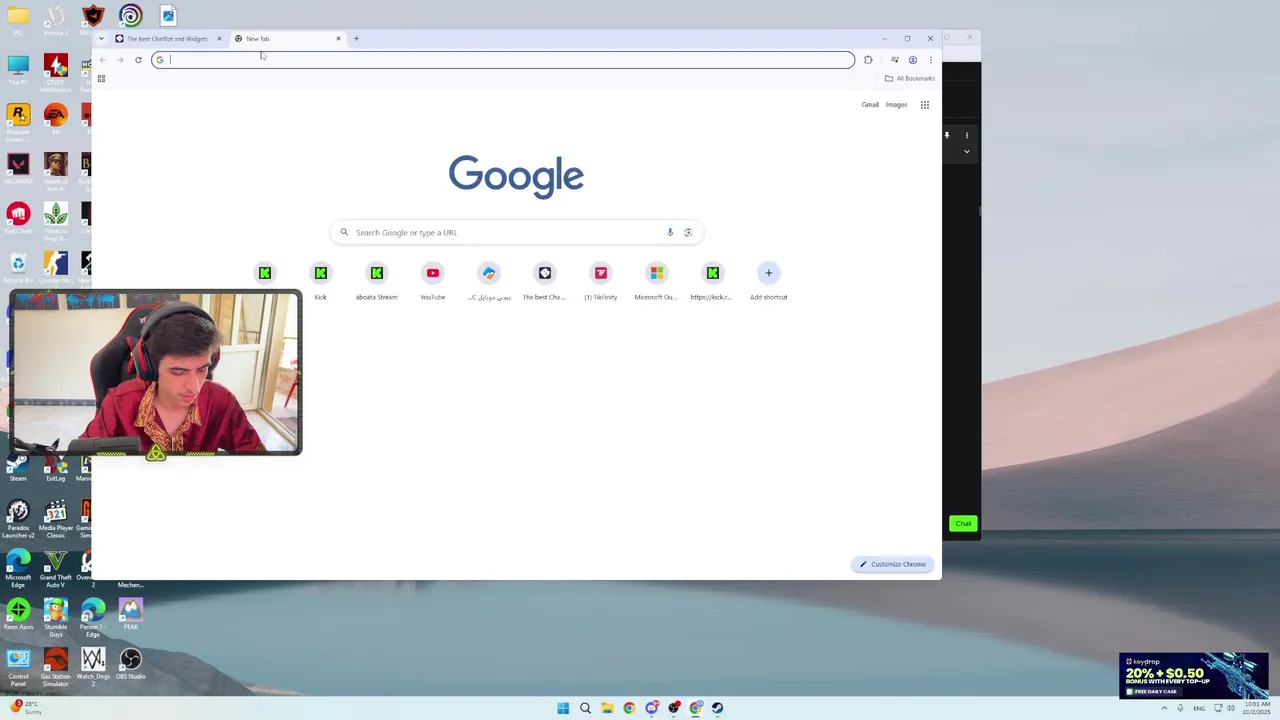The width and height of the screenshot is (1280, 720).
Task: Open the aboata Stream shortcut tile
Action: click(x=376, y=281)
